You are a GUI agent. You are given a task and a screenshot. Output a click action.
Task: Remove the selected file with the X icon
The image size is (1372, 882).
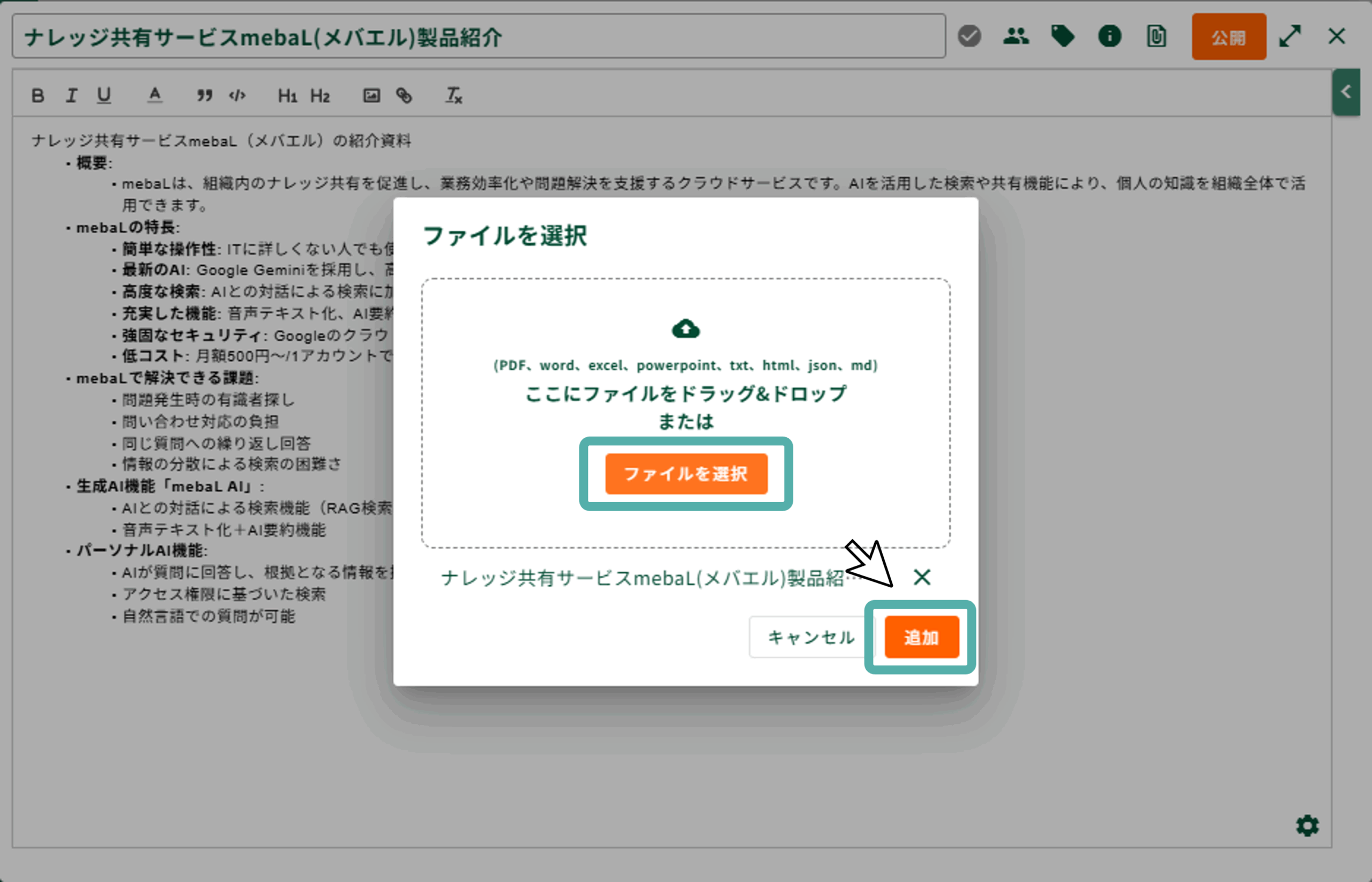pyautogui.click(x=922, y=577)
